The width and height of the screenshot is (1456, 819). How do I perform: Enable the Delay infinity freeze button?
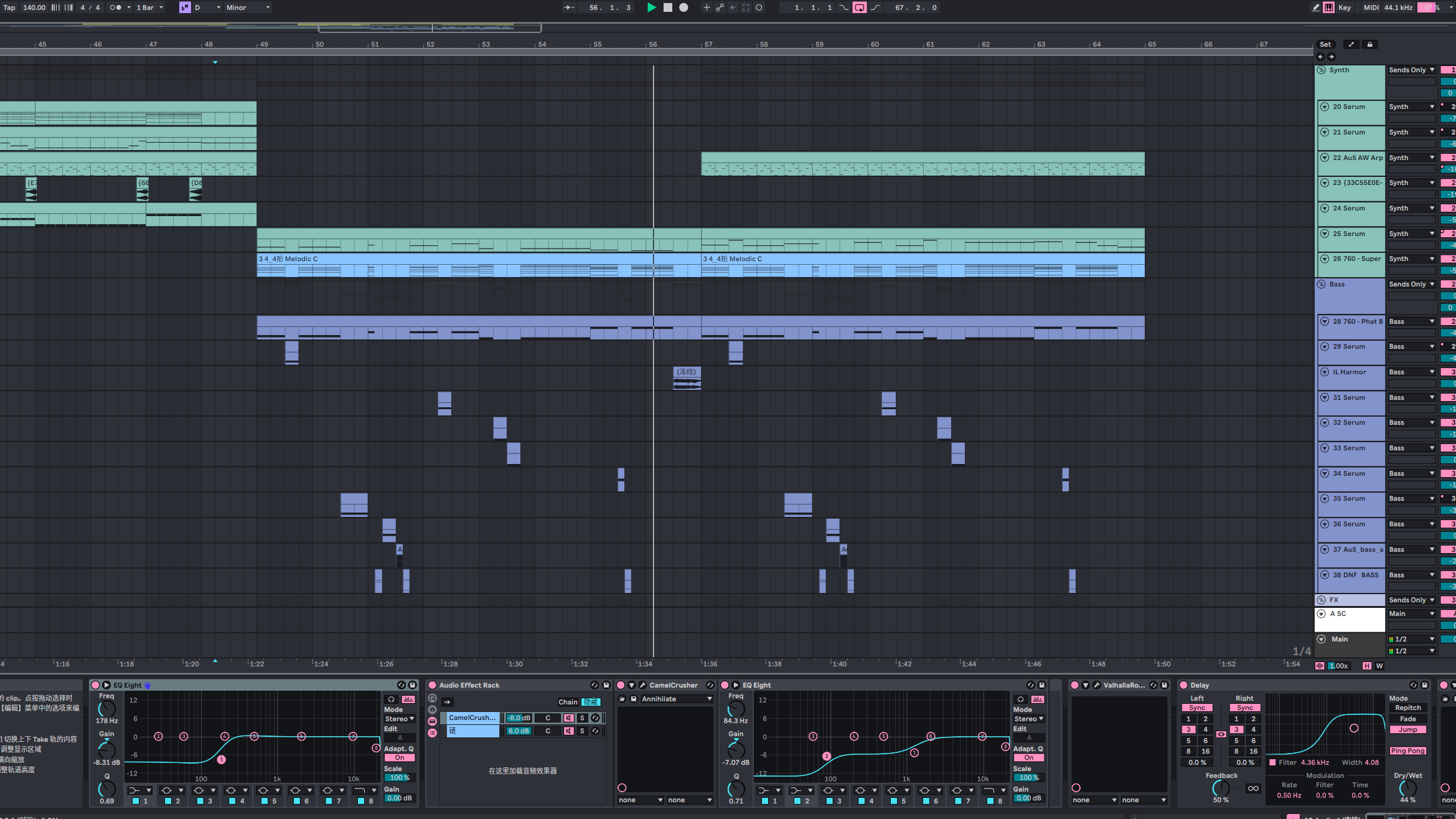pyautogui.click(x=1253, y=788)
